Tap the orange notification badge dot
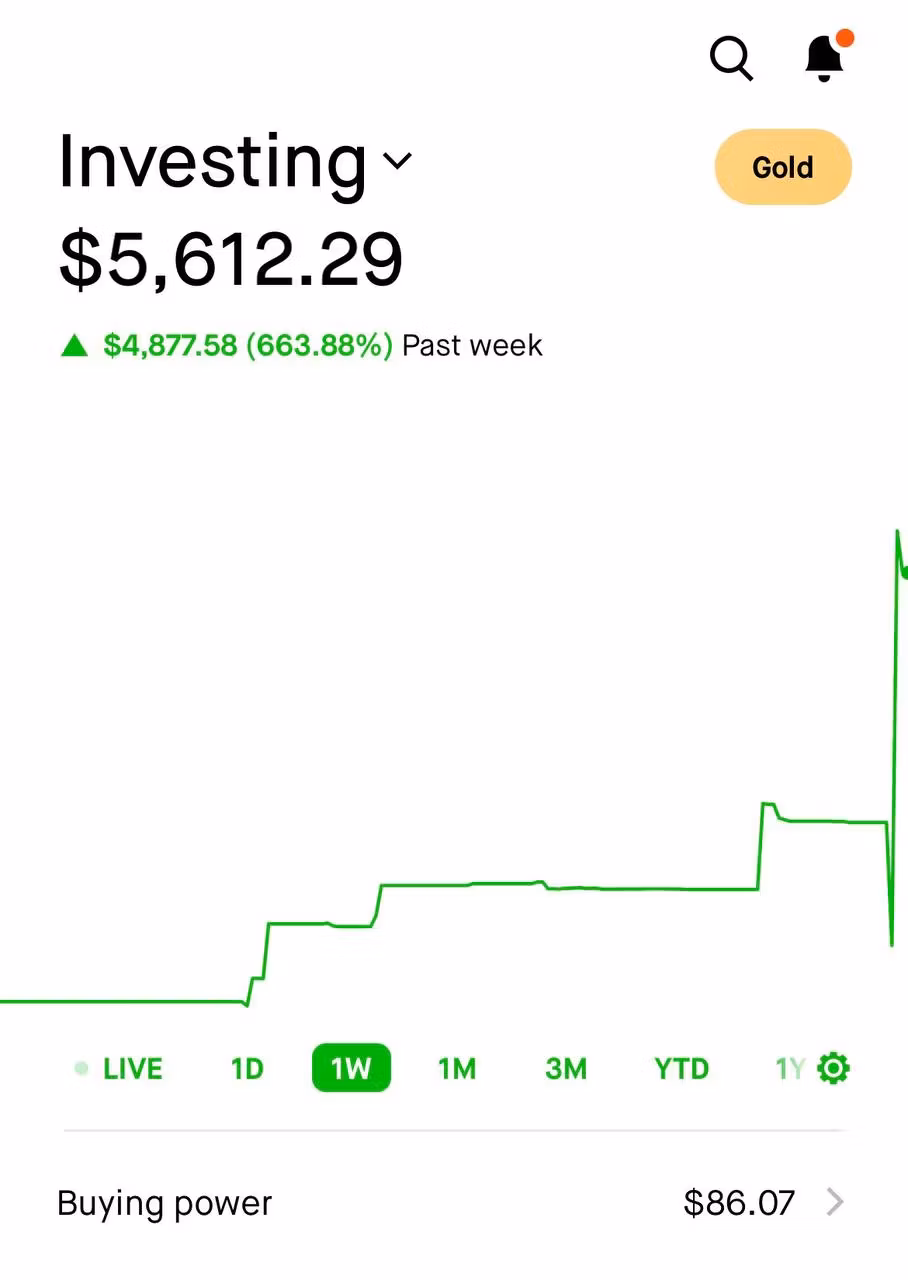 pyautogui.click(x=845, y=39)
